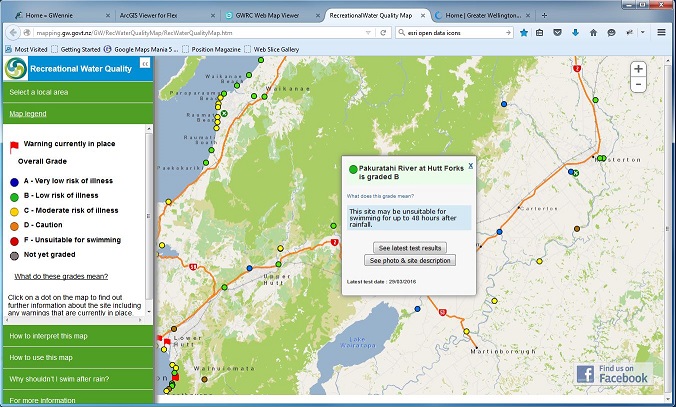Open the URL bar history dropdown arrow
The height and width of the screenshot is (407, 676).
368,33
